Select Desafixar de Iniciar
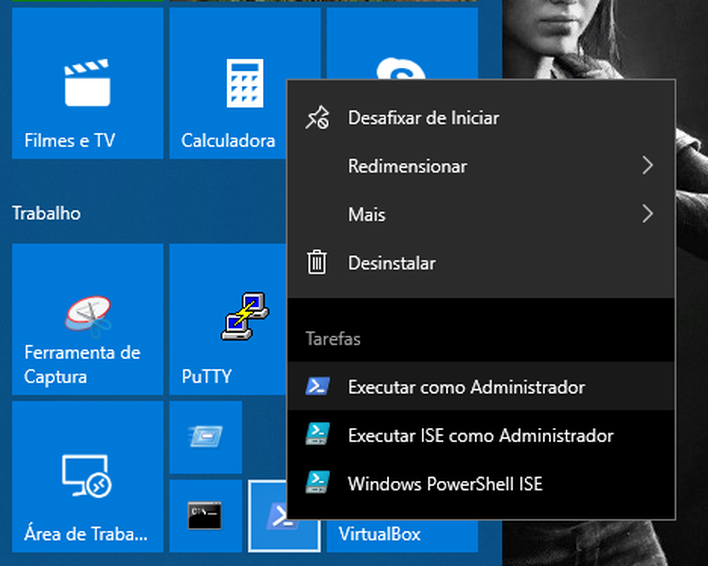The height and width of the screenshot is (566, 708). click(x=481, y=118)
